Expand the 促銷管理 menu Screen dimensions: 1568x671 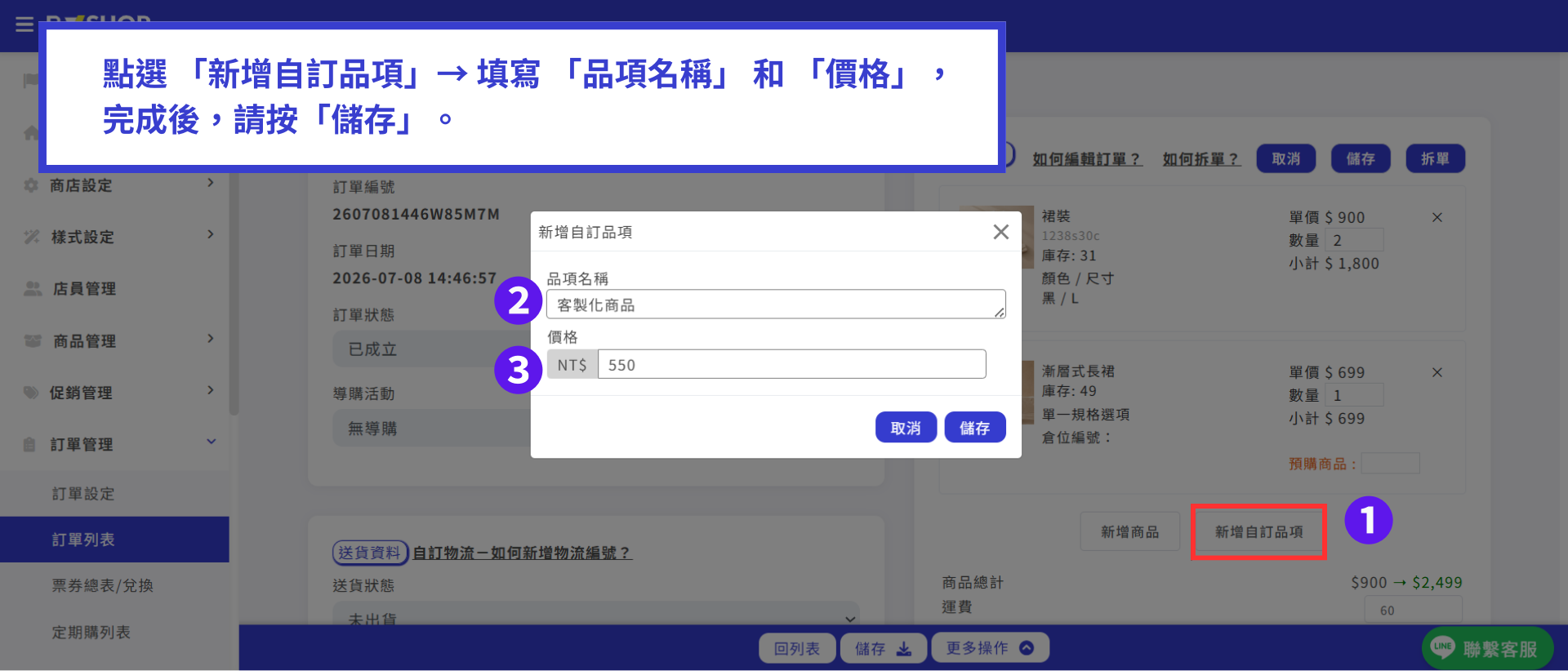click(114, 393)
